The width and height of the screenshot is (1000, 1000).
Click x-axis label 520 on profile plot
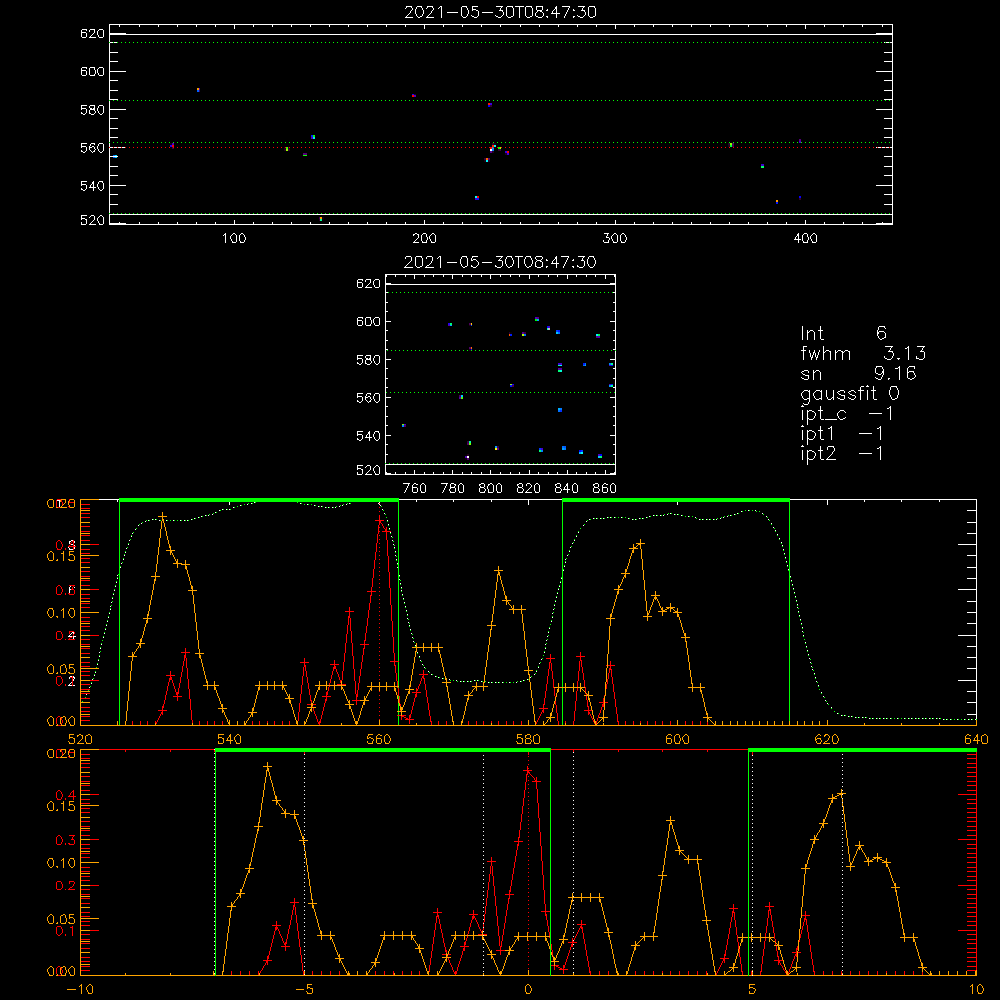80,739
